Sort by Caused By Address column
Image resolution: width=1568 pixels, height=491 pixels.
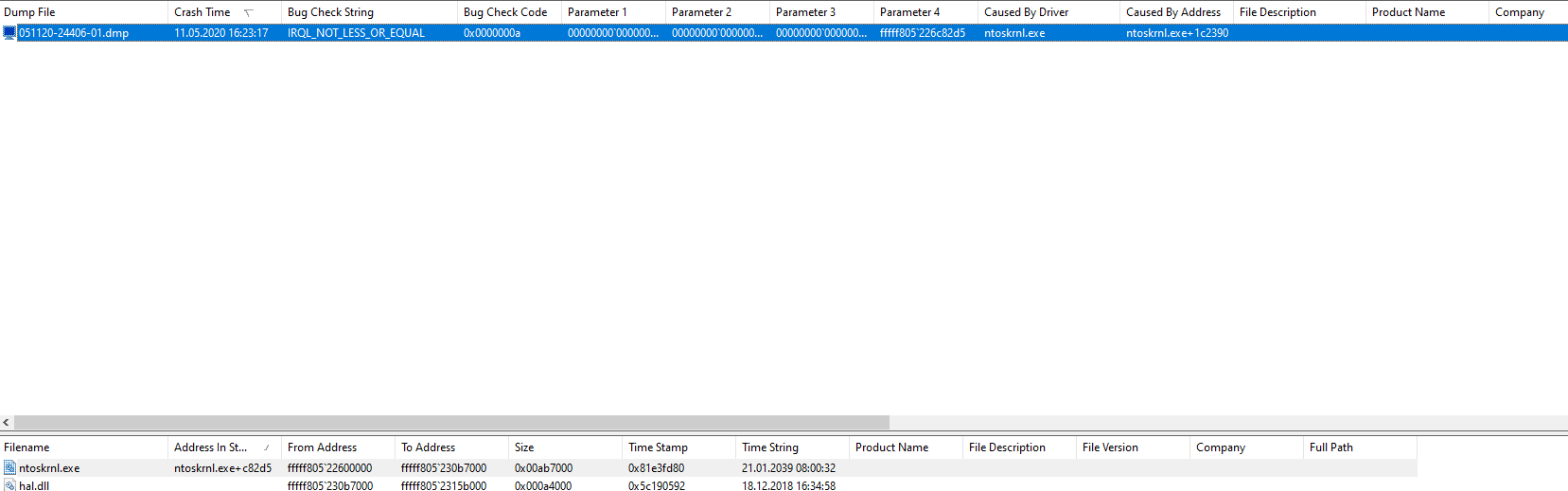(1177, 12)
